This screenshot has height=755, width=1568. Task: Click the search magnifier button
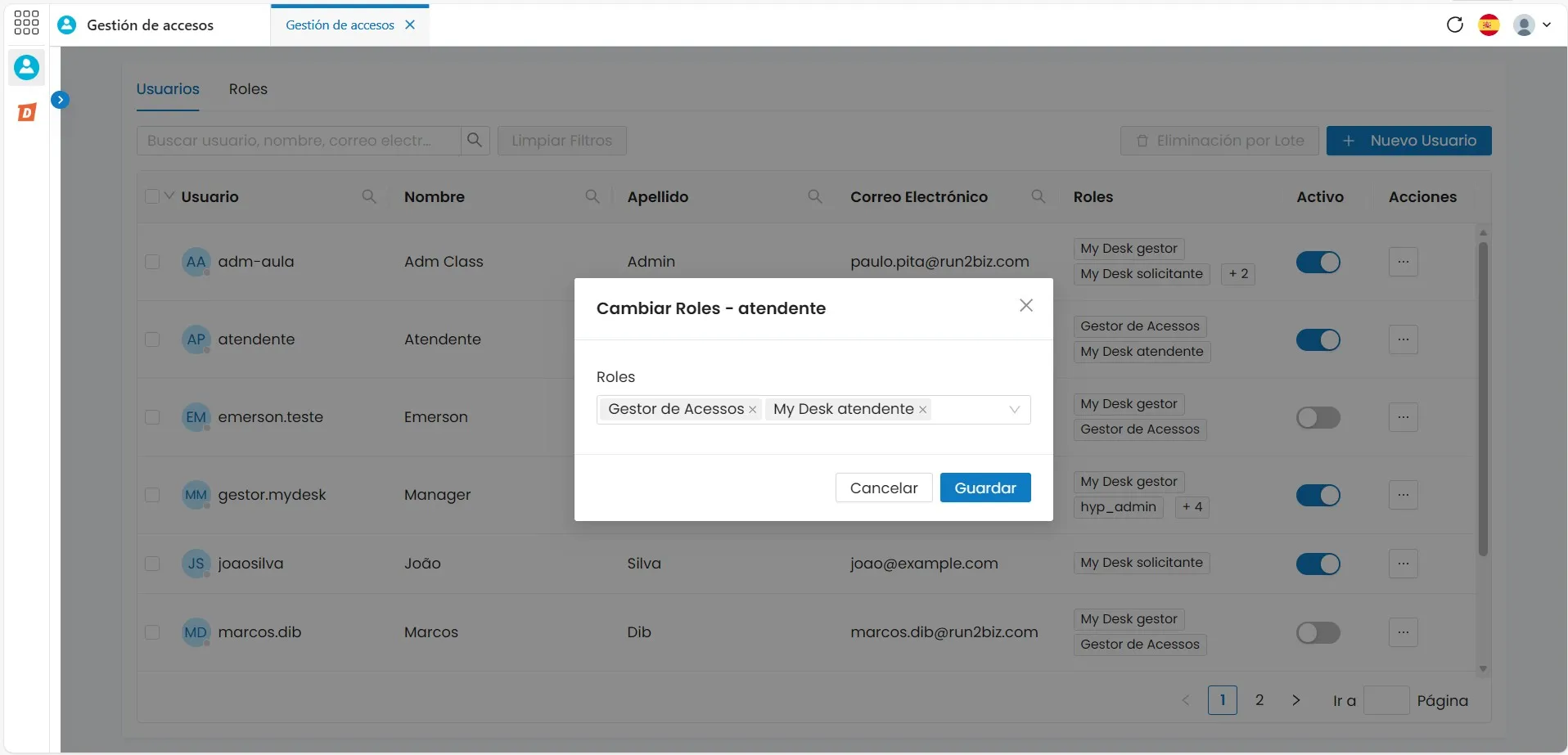click(475, 141)
